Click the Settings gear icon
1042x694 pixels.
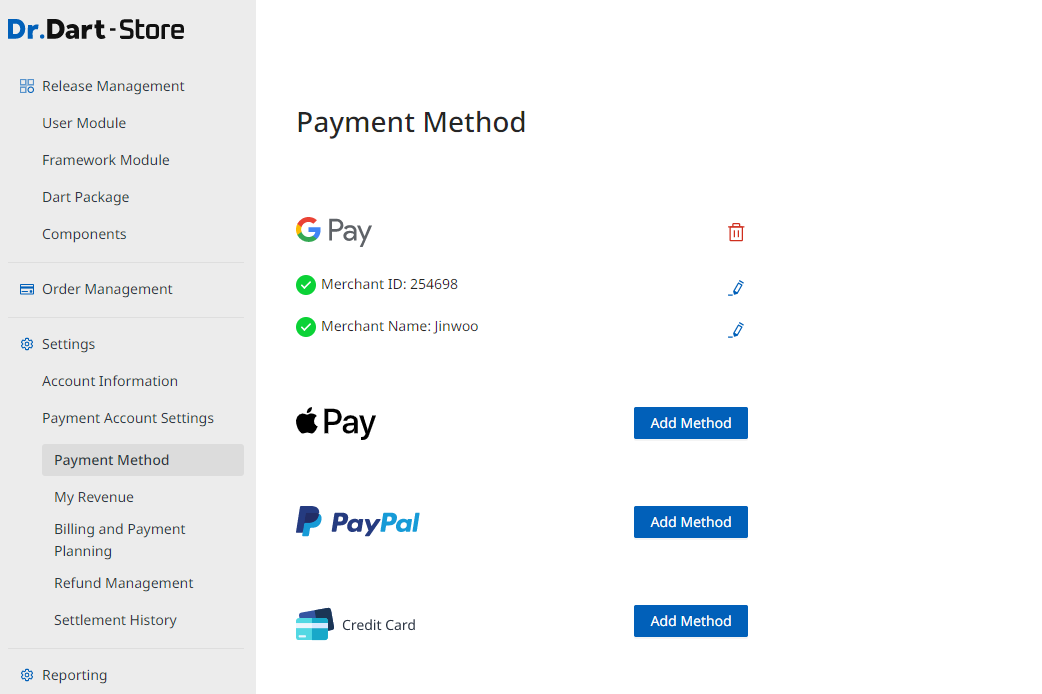coord(27,344)
